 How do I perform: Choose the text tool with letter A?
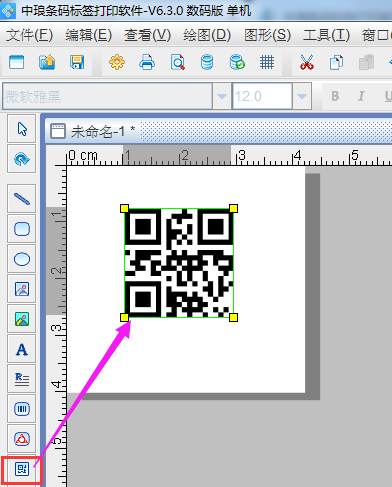click(22, 349)
